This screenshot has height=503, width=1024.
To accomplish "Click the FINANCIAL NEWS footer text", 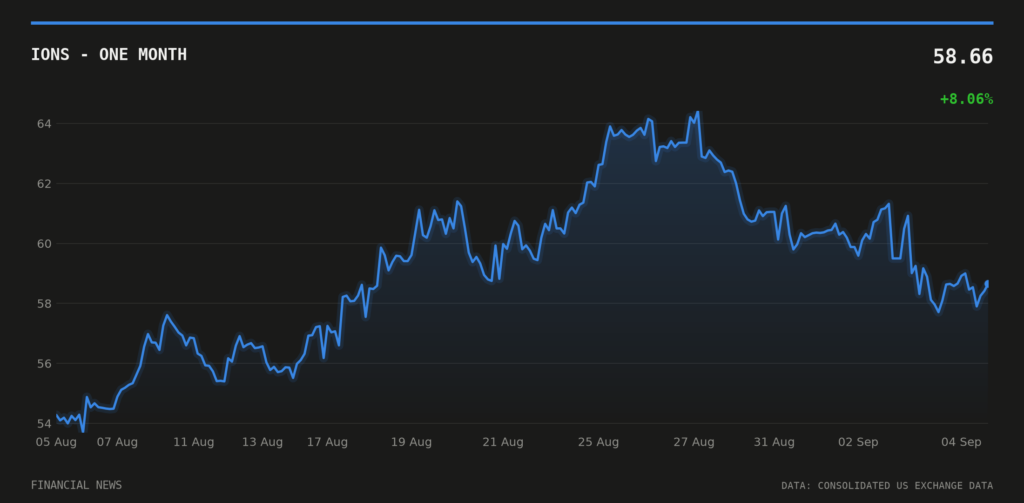I will pyautogui.click(x=76, y=485).
